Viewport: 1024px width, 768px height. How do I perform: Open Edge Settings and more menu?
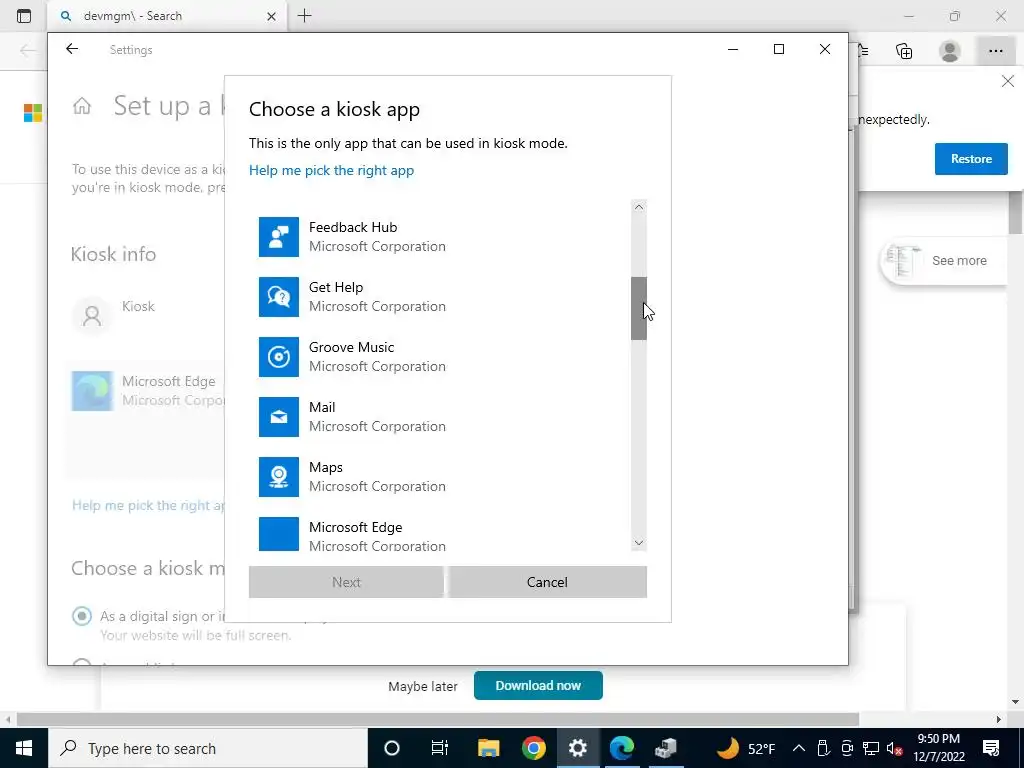pyautogui.click(x=995, y=51)
